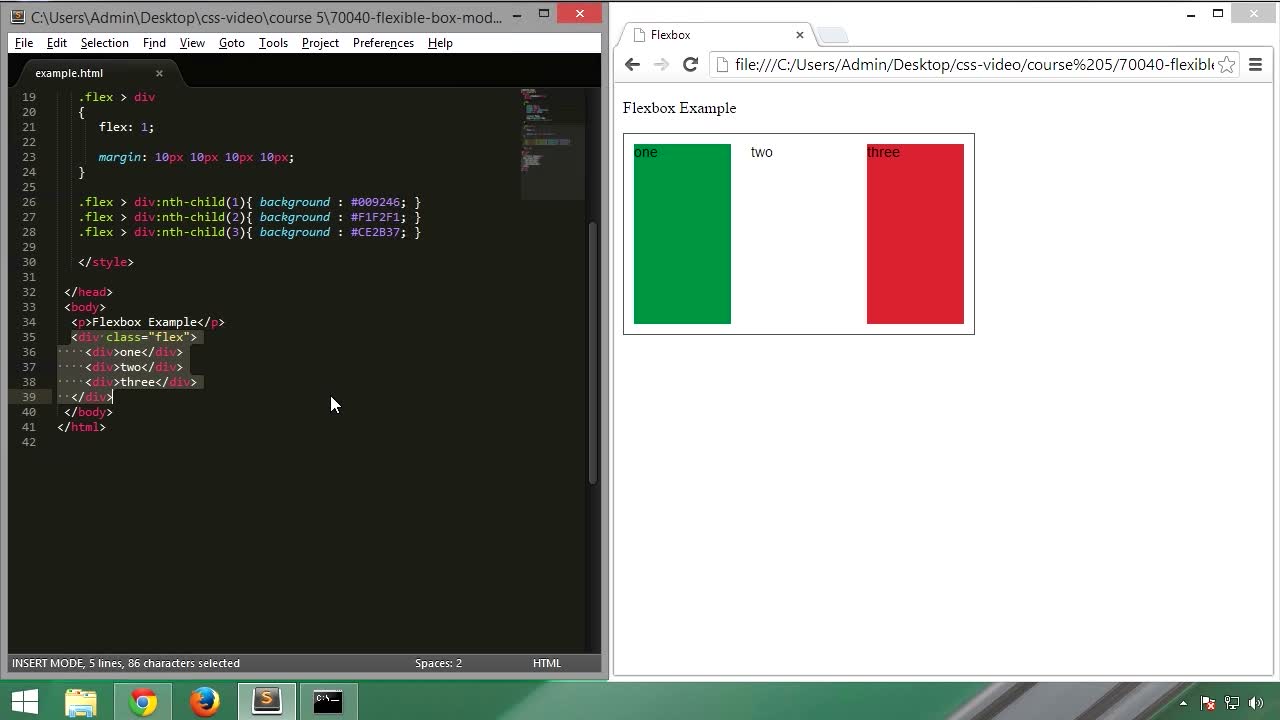
Task: Open the Preferences menu
Action: 383,43
